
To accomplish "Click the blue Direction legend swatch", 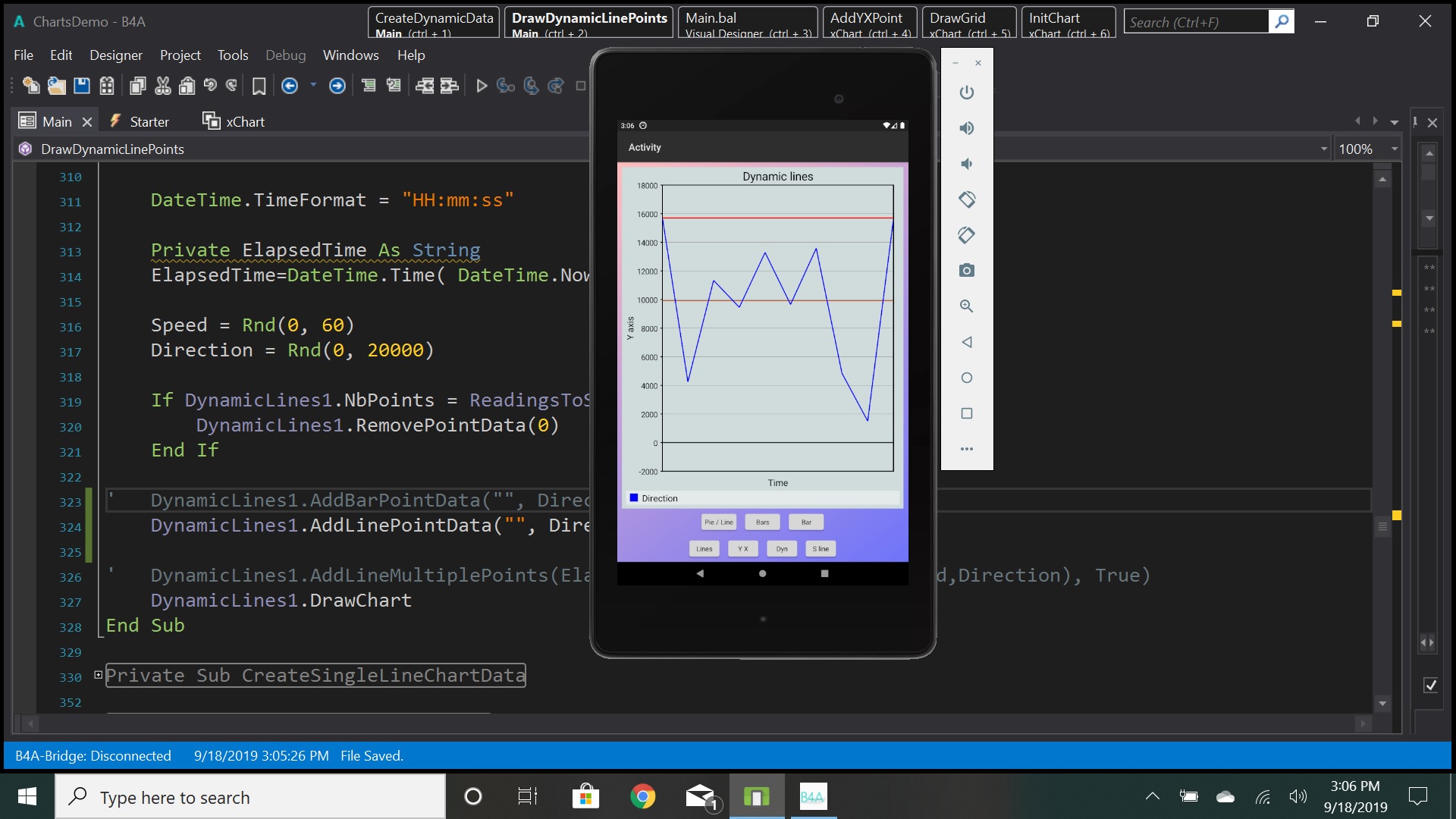I will 634,498.
